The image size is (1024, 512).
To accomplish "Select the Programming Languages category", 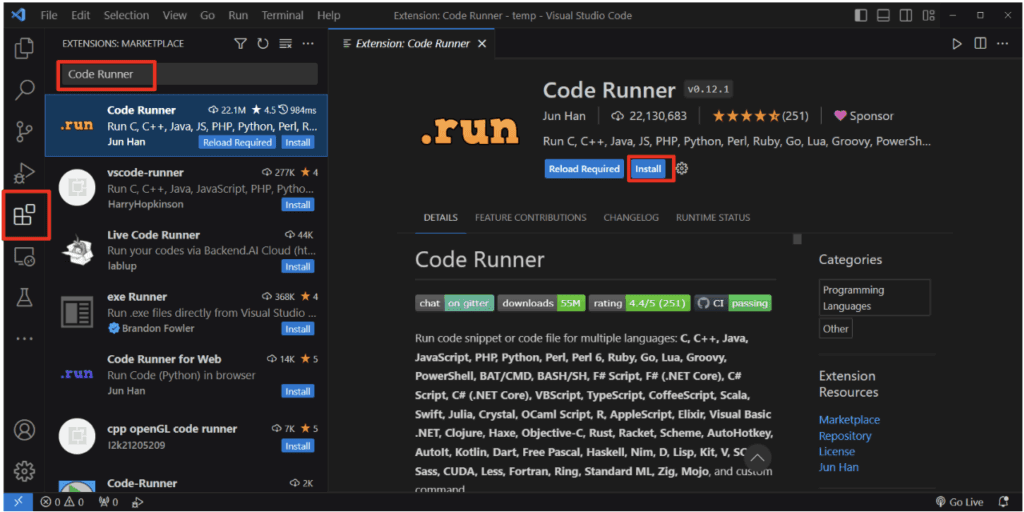I will coord(874,298).
